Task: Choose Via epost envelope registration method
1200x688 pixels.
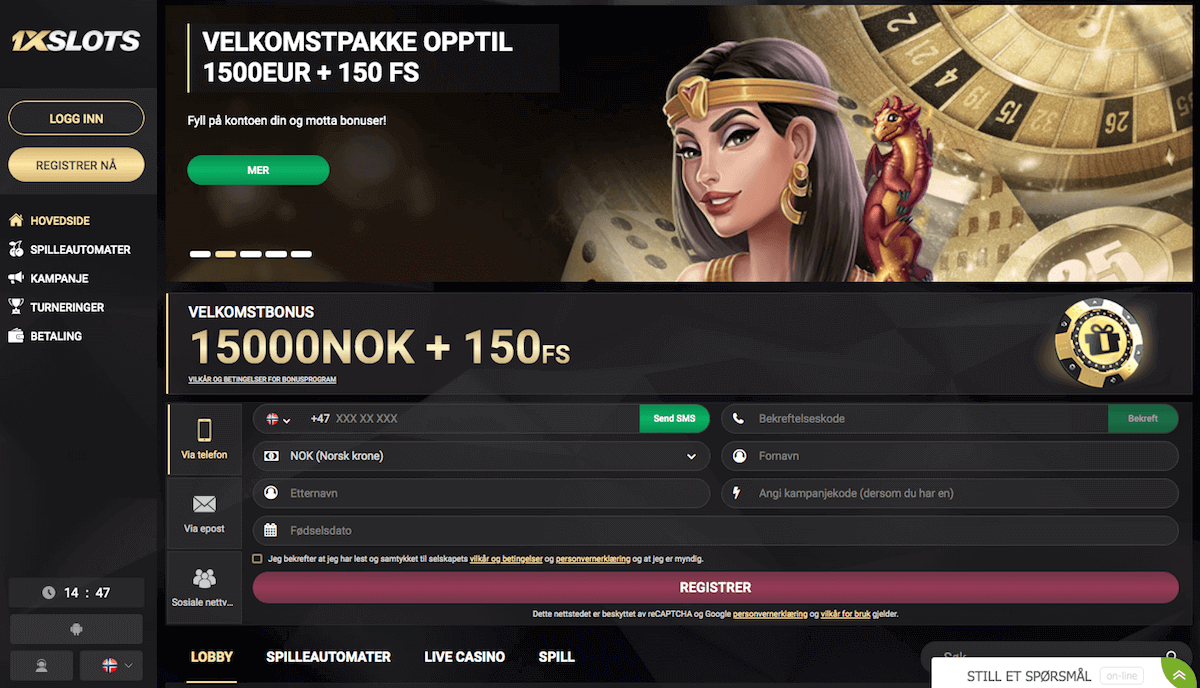Action: click(205, 514)
